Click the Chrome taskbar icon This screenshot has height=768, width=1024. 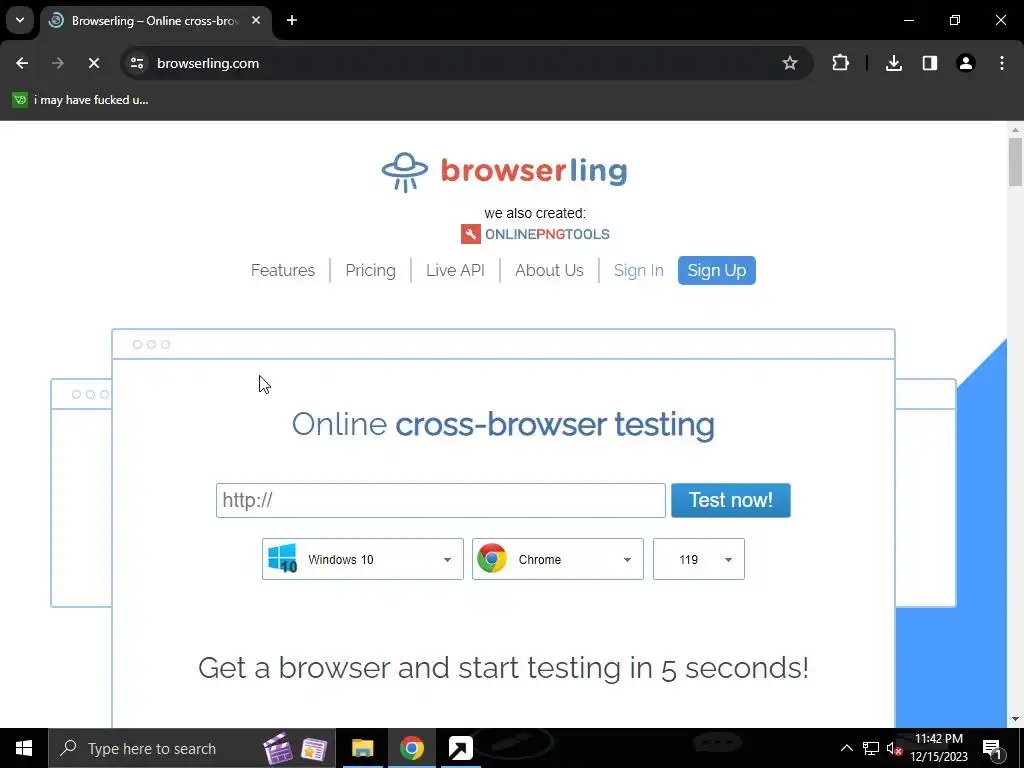(411, 748)
